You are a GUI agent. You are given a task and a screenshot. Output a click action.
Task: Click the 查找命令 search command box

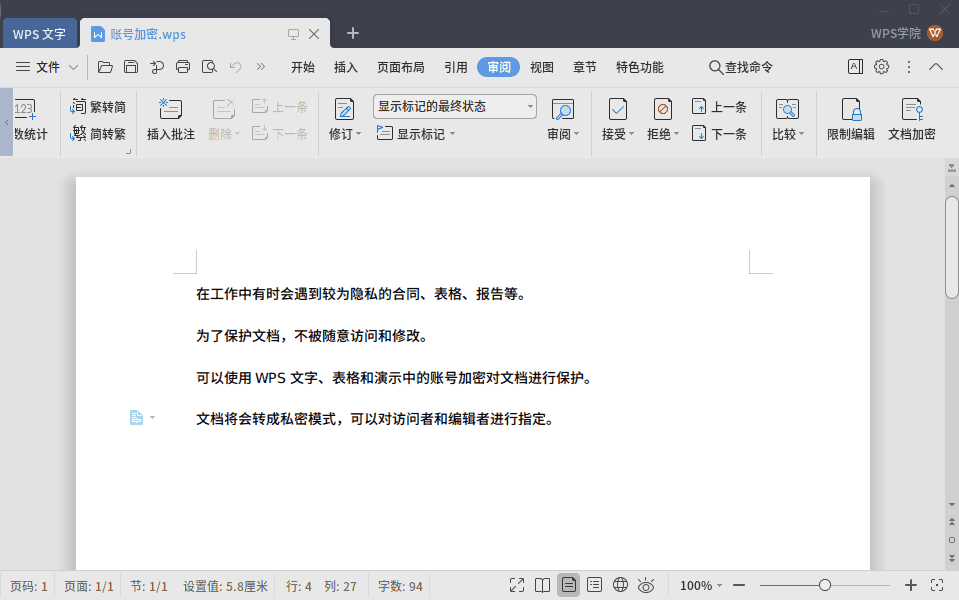(x=741, y=67)
